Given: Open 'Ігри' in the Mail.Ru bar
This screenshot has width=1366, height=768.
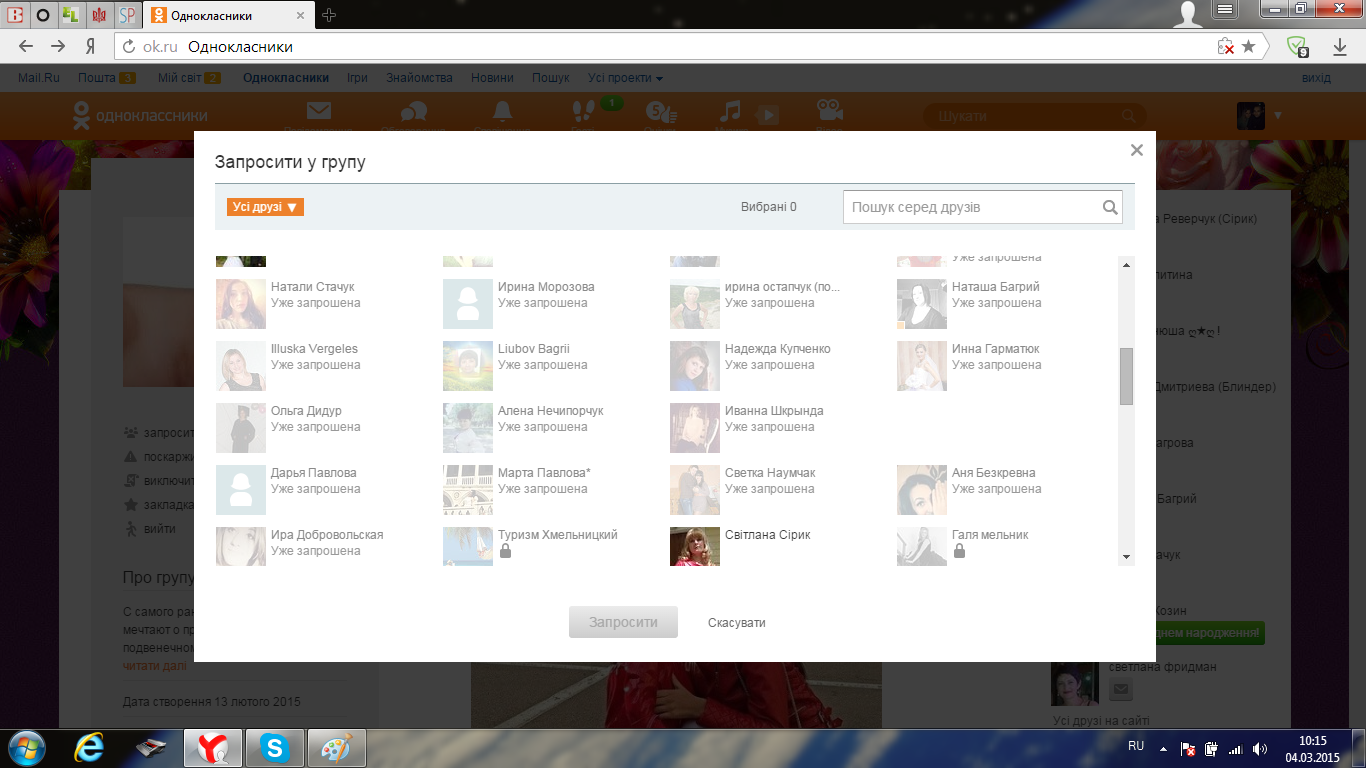Looking at the screenshot, I should click(x=357, y=78).
